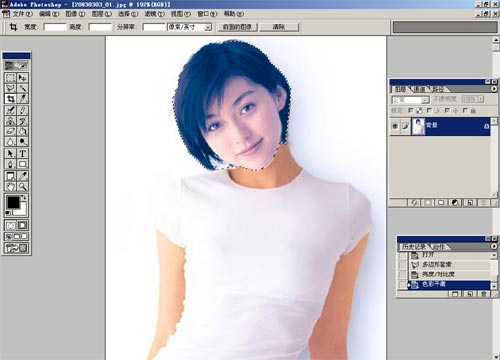Select the Rectangular Marquee tool
Image resolution: width=500 pixels, height=360 pixels.
tap(11, 78)
